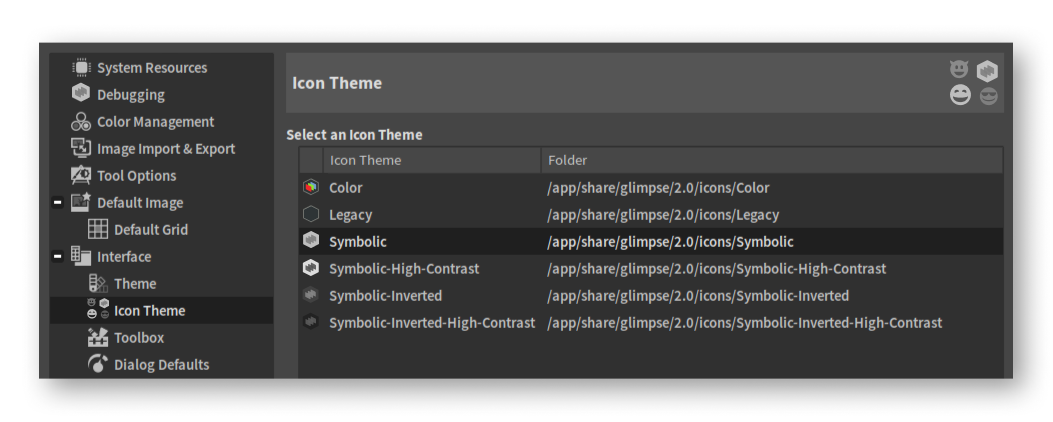Click the Tool Options icon
Image resolution: width=1053 pixels, height=422 pixels.
[x=81, y=175]
